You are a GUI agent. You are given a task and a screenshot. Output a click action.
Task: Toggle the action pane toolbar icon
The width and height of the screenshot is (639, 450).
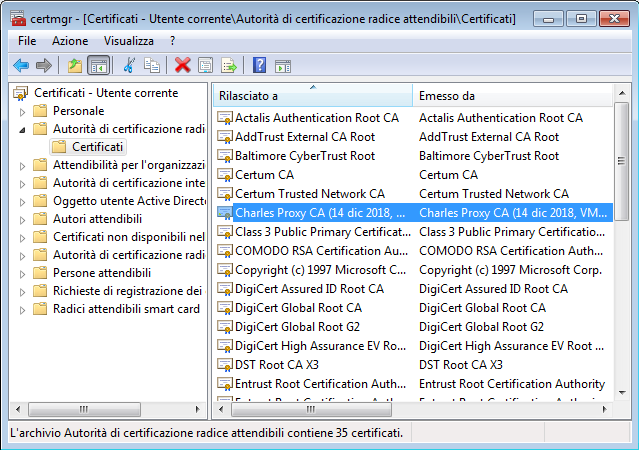282,66
